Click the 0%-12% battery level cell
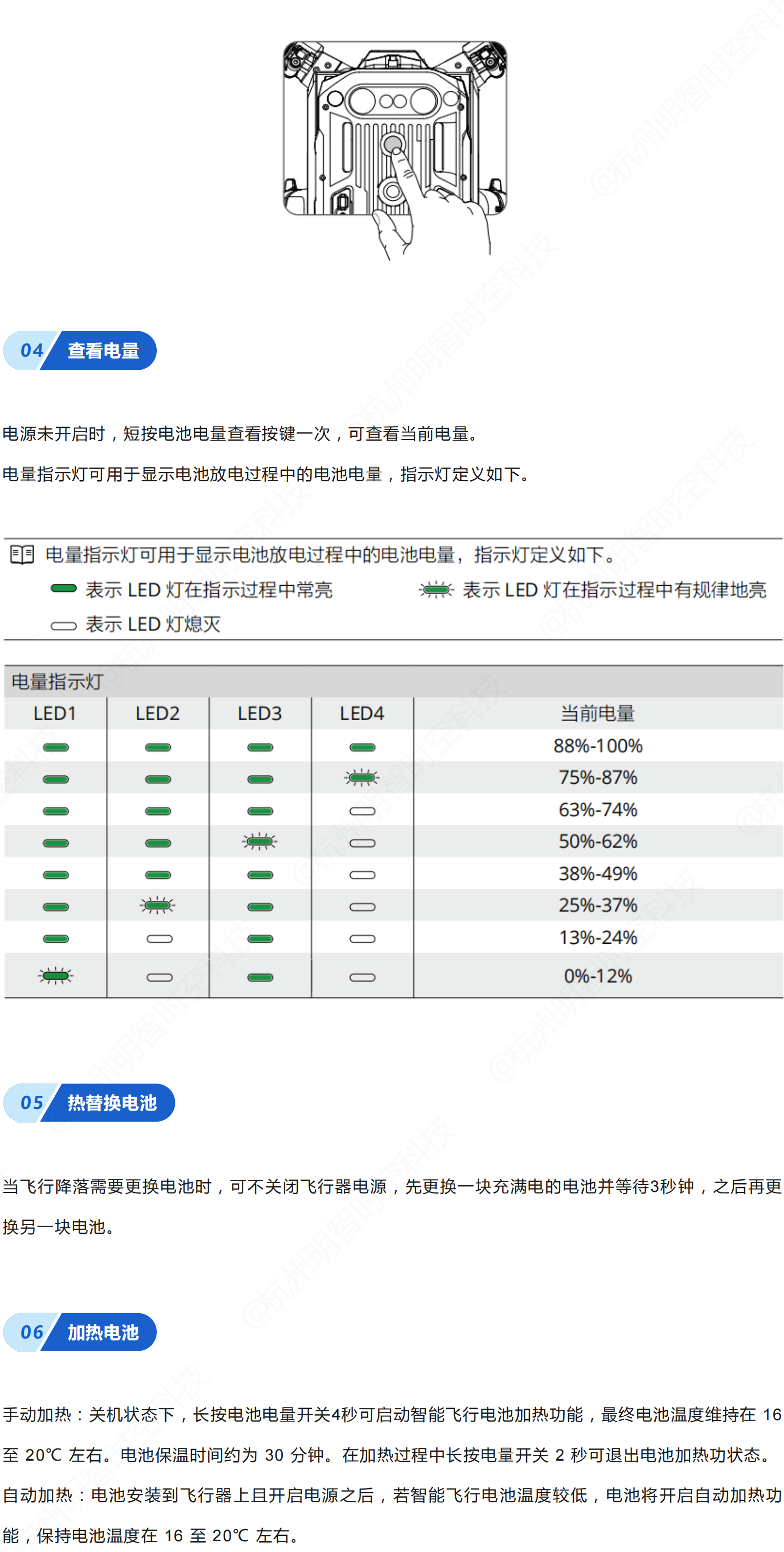The width and height of the screenshot is (784, 1552). [x=598, y=976]
